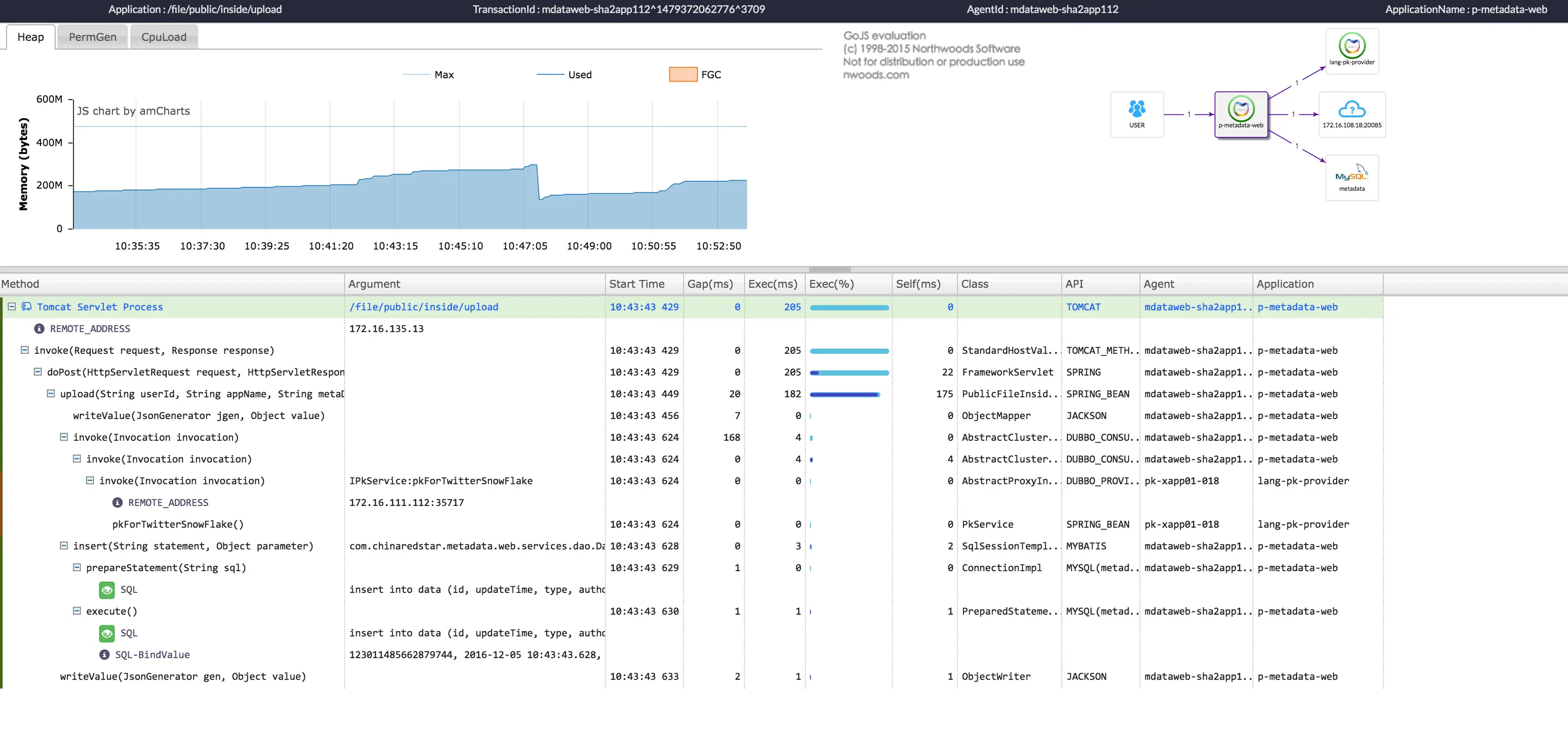The image size is (1568, 732).
Task: Click info icon beside SQL-BindValue
Action: (104, 655)
